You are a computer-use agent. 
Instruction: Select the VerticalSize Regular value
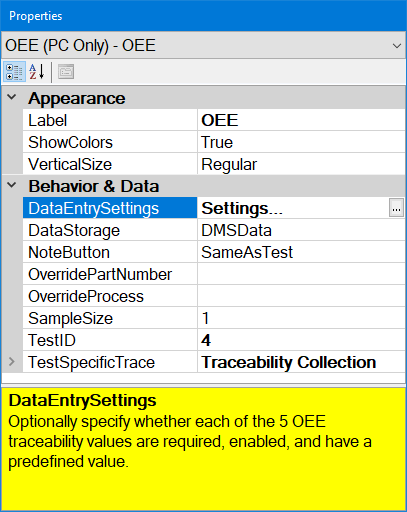point(301,164)
